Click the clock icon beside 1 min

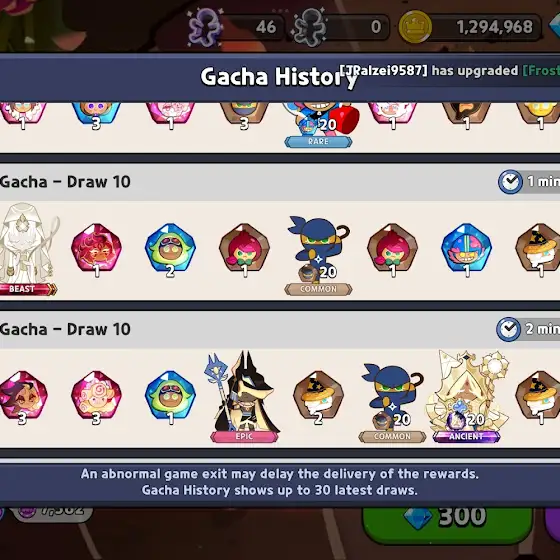[510, 182]
